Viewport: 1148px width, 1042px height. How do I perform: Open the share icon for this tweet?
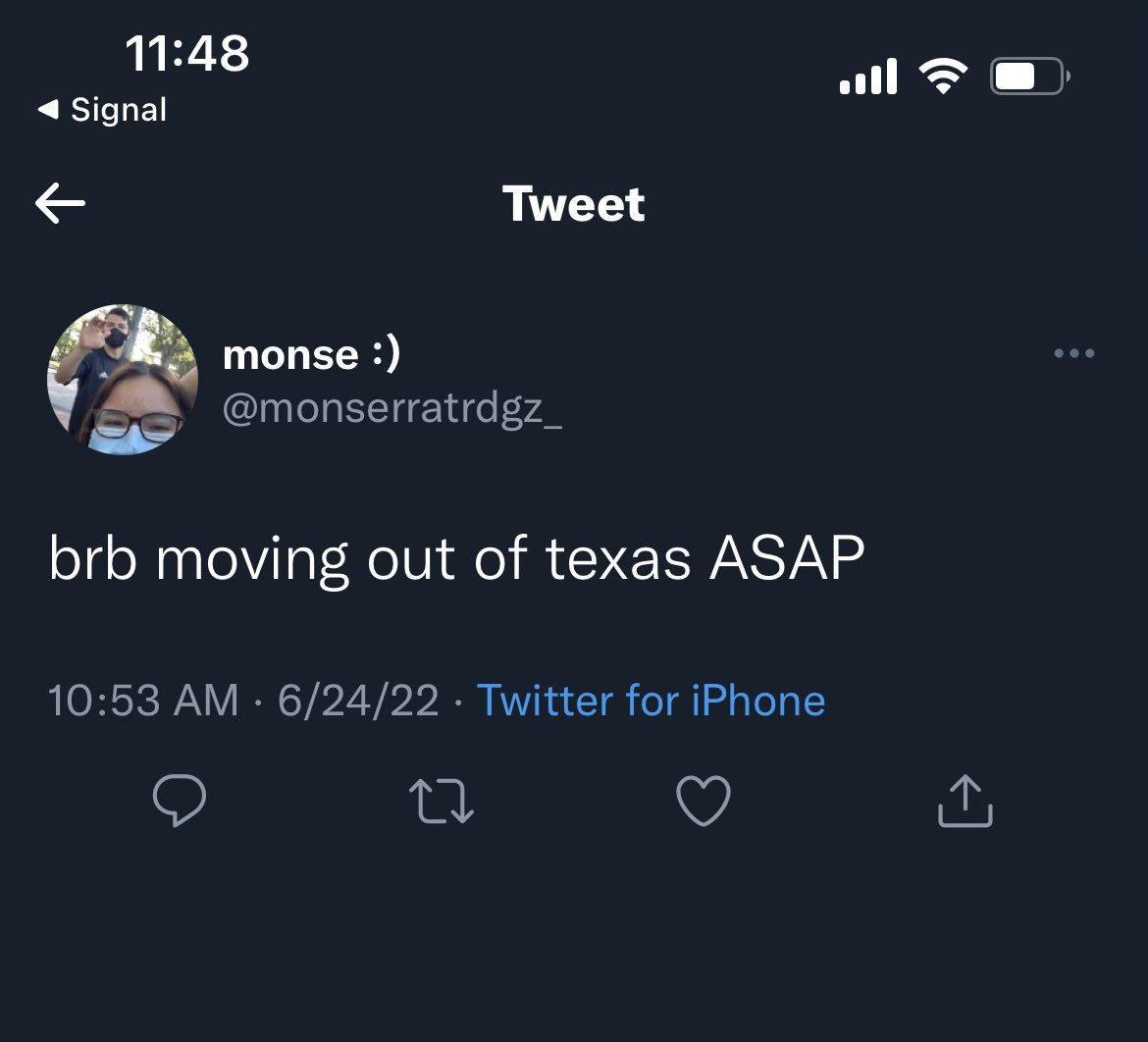point(965,801)
